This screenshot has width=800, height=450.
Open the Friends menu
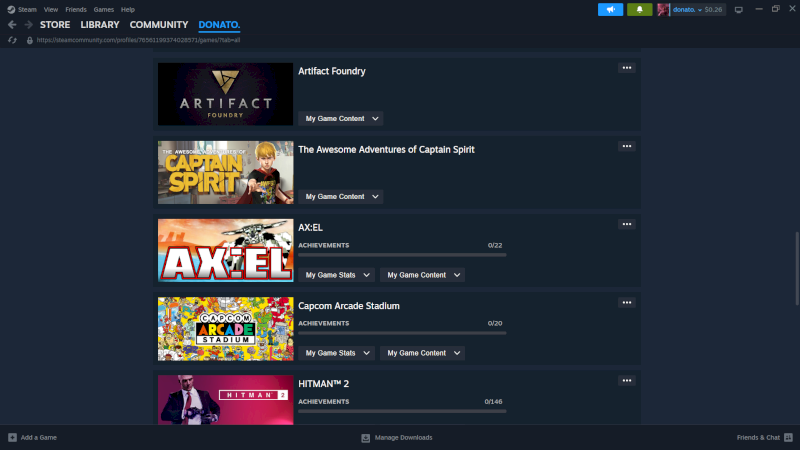tap(76, 10)
